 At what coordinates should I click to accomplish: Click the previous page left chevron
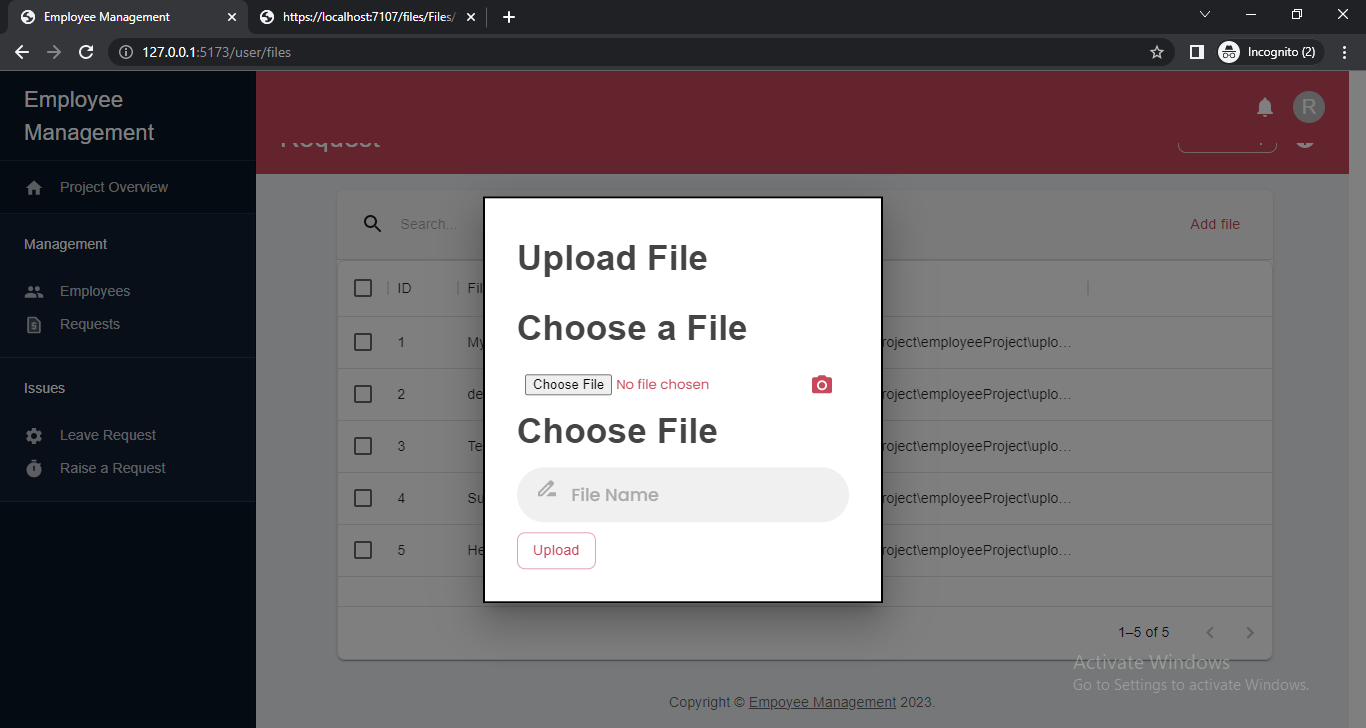tap(1209, 632)
